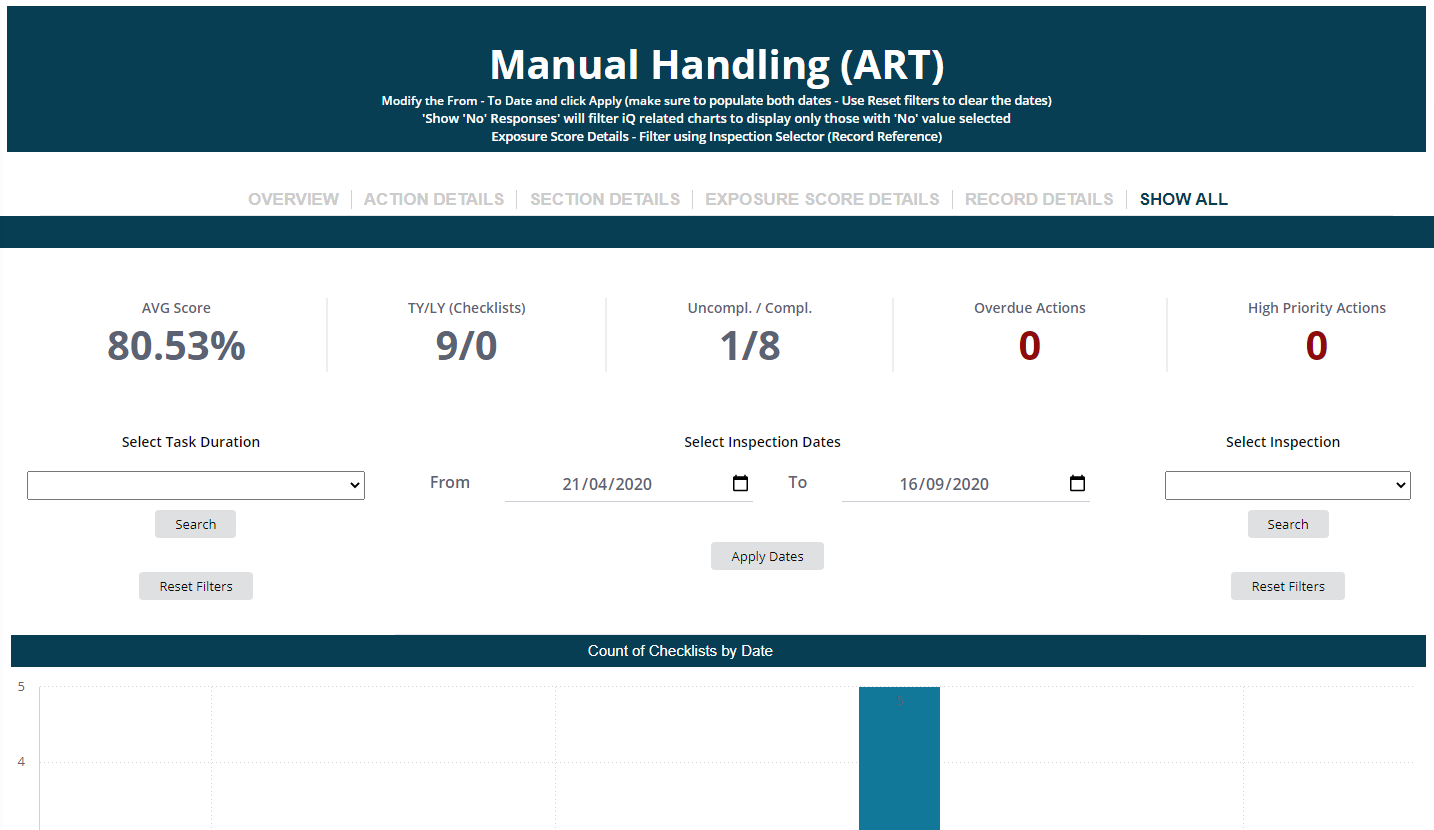Switch to the Overview tab

pos(293,199)
